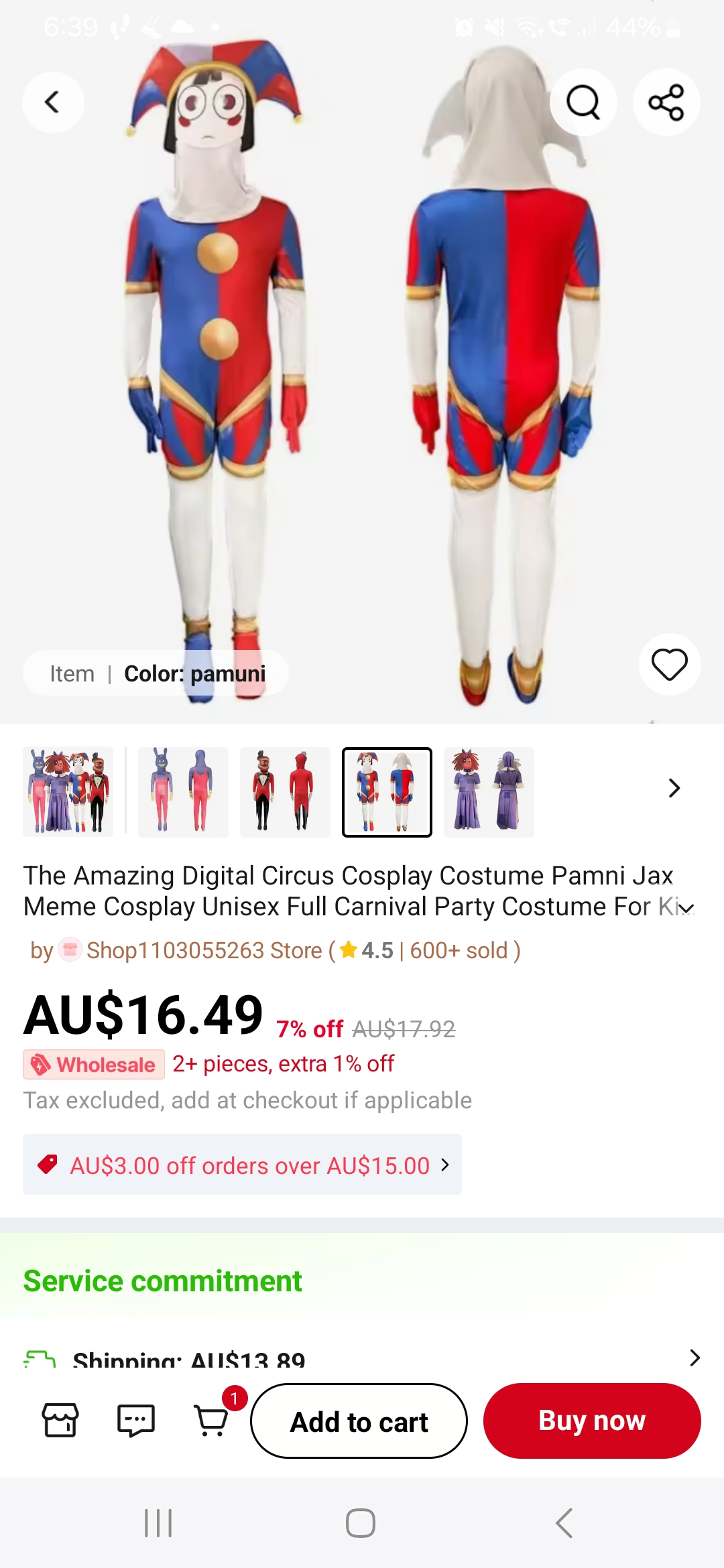The height and width of the screenshot is (1568, 724).
Task: Tap the Android home button
Action: tap(361, 1523)
